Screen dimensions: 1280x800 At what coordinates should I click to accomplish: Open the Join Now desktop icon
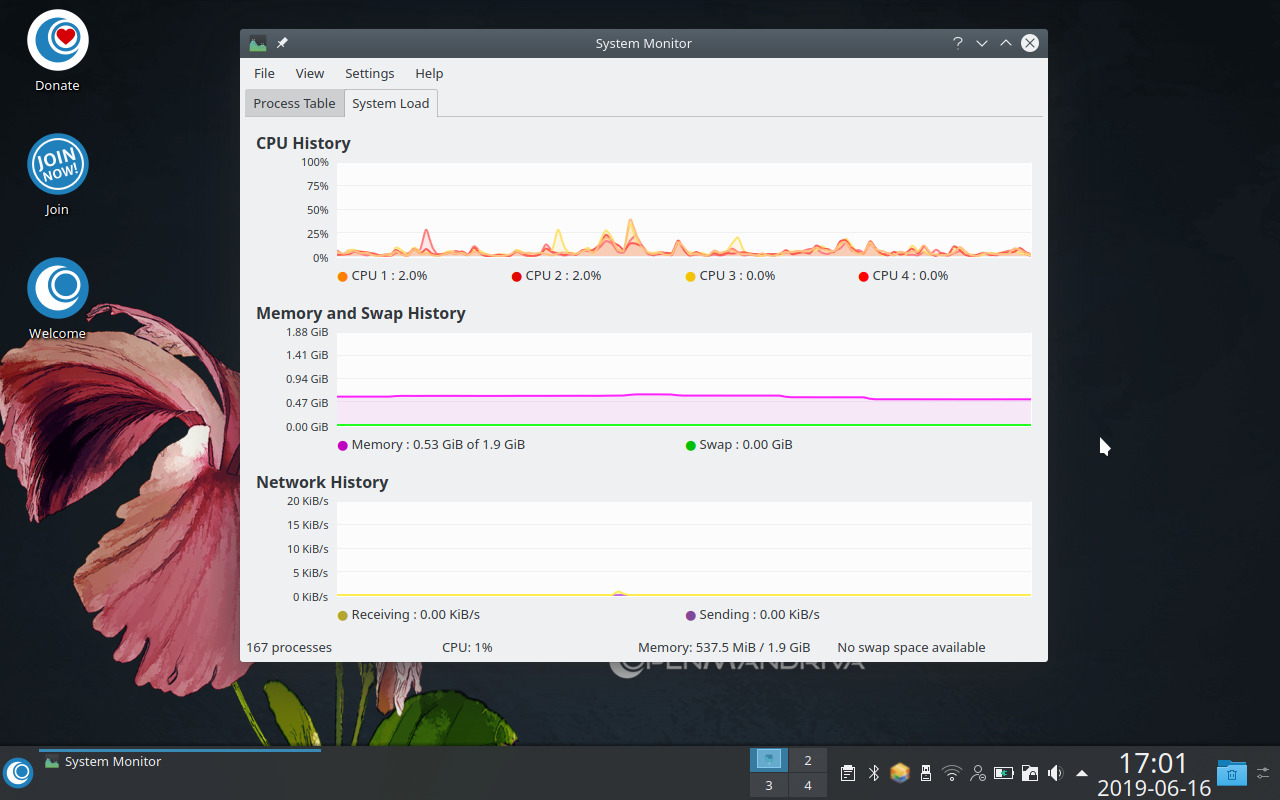pos(57,164)
